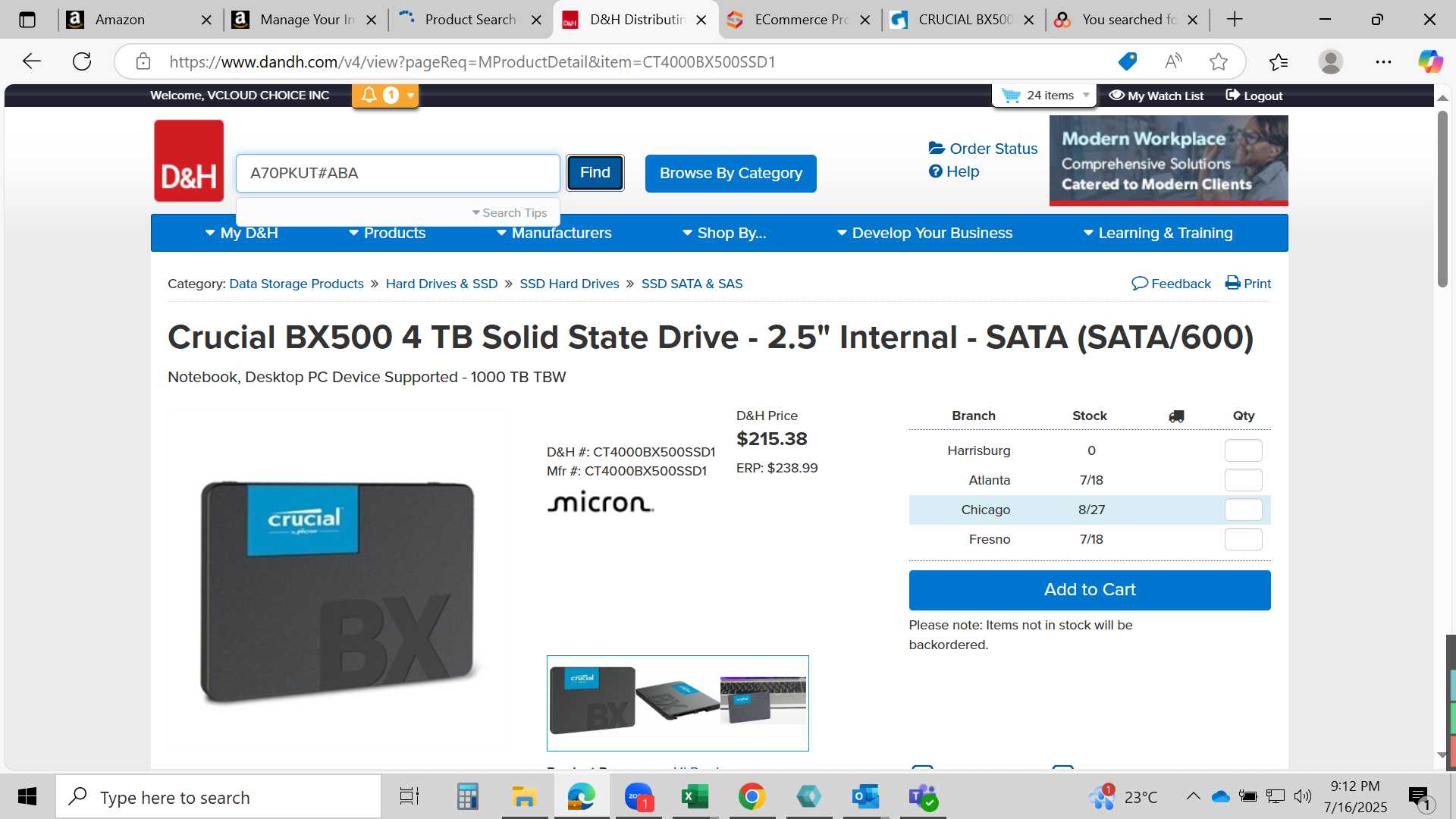Open the Help link
Screen dimensions: 1456x819
954,171
